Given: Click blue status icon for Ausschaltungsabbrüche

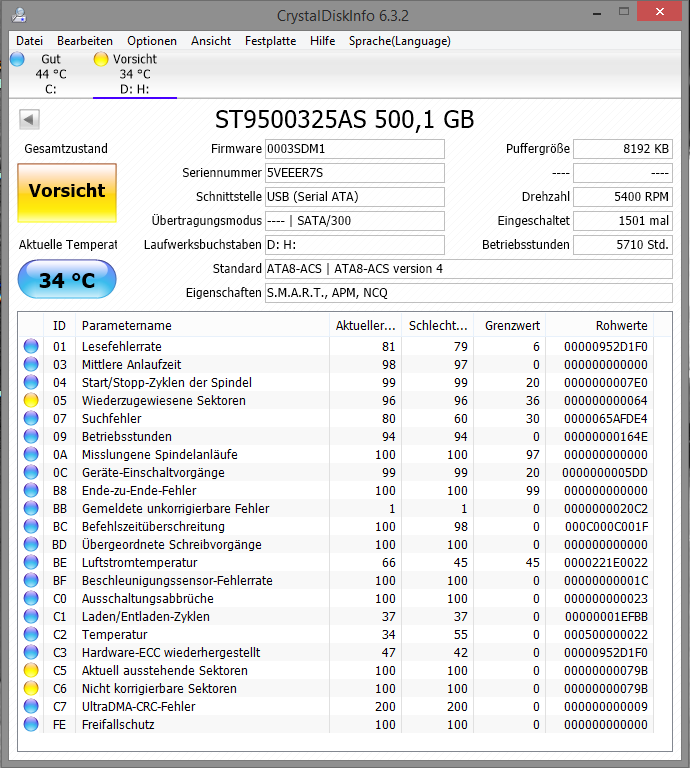Looking at the screenshot, I should [31, 599].
